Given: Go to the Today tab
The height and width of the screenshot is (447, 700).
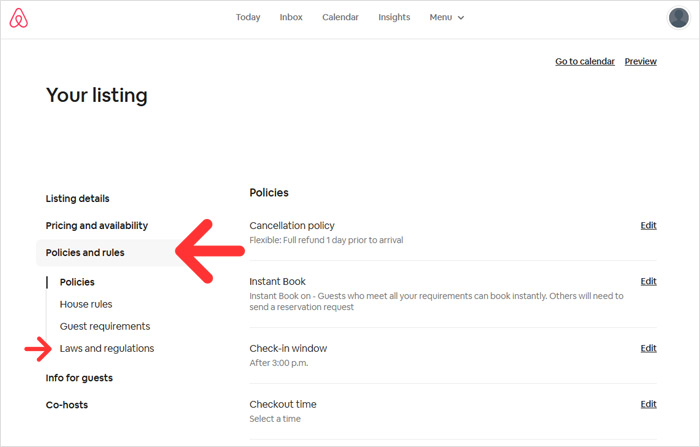Looking at the screenshot, I should [248, 17].
